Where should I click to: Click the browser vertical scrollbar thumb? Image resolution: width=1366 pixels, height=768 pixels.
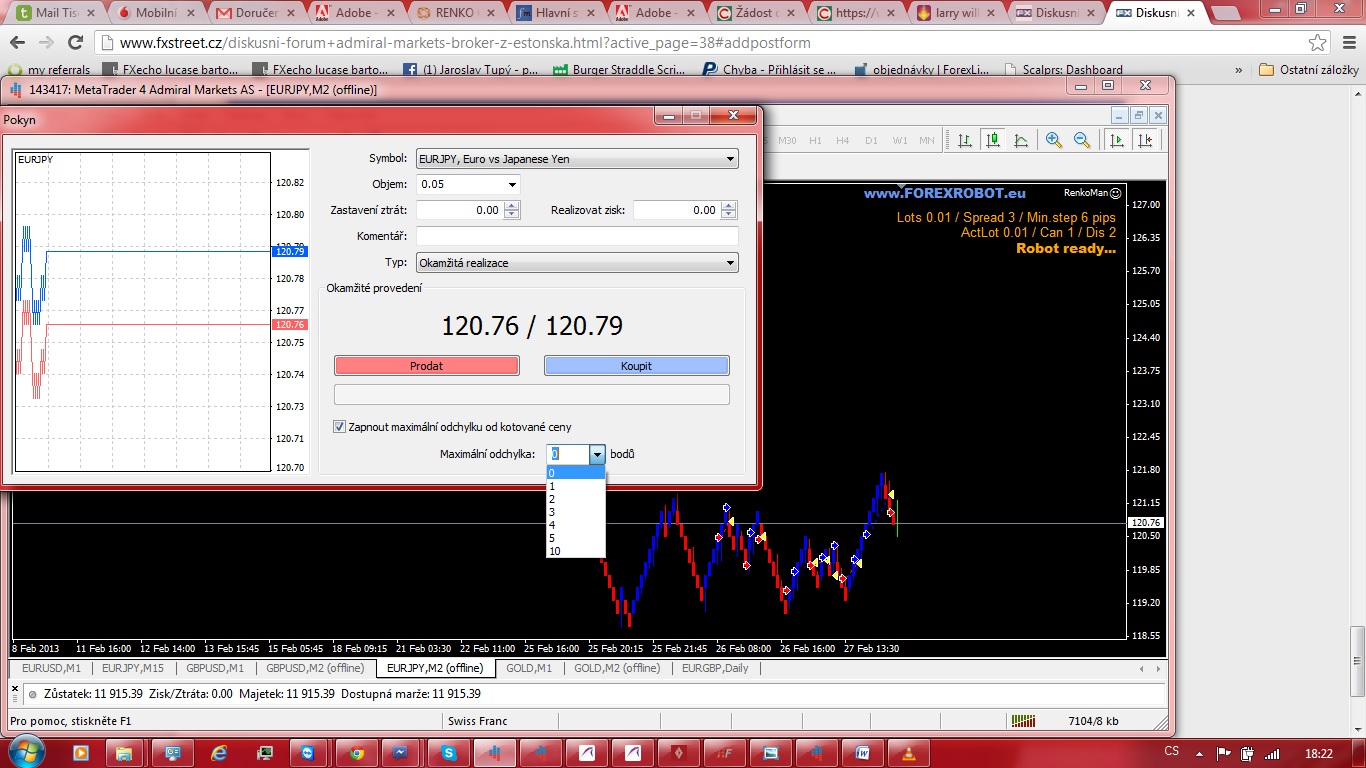coord(1357,661)
